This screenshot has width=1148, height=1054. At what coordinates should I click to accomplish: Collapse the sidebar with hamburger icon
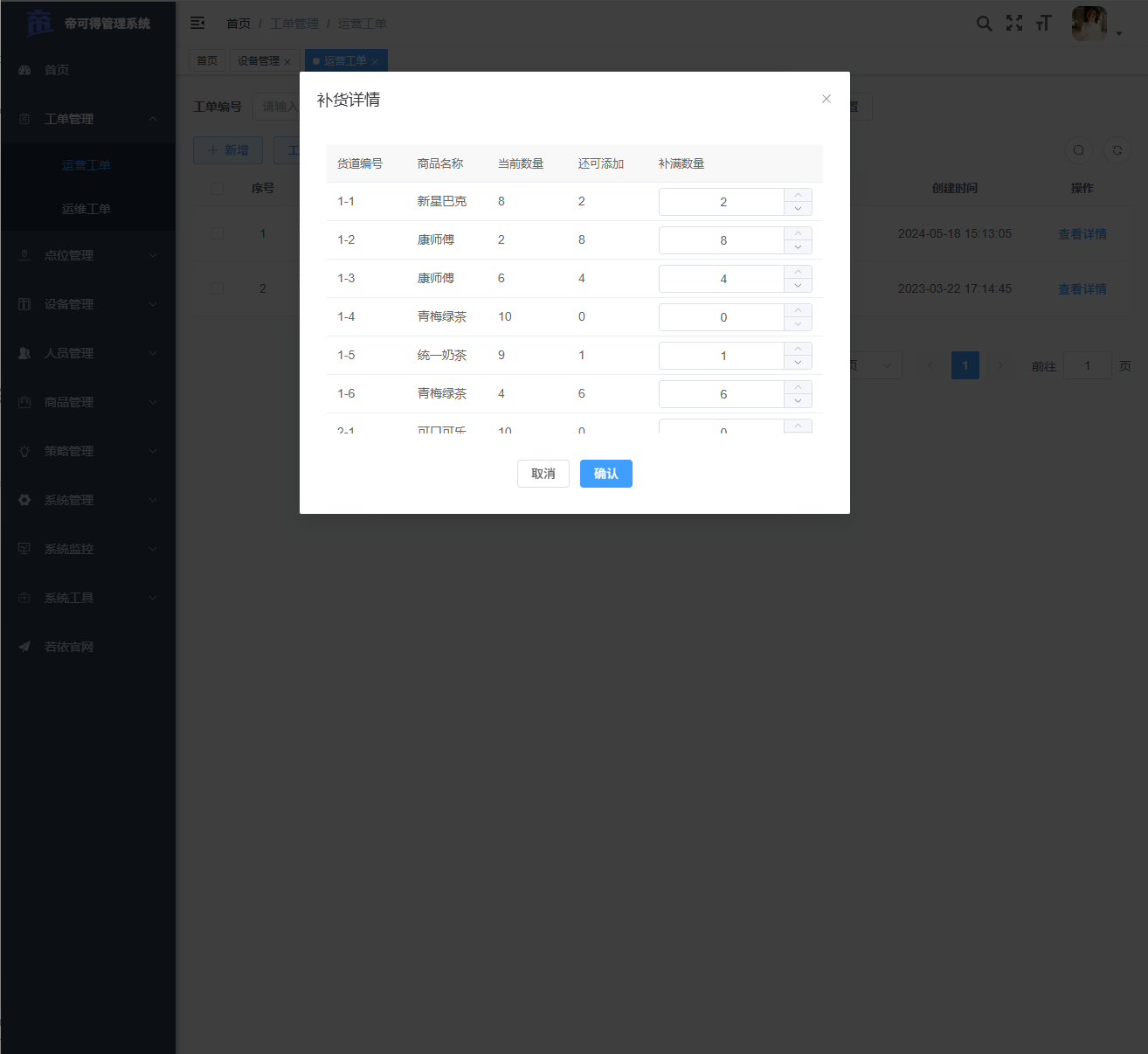click(x=197, y=23)
